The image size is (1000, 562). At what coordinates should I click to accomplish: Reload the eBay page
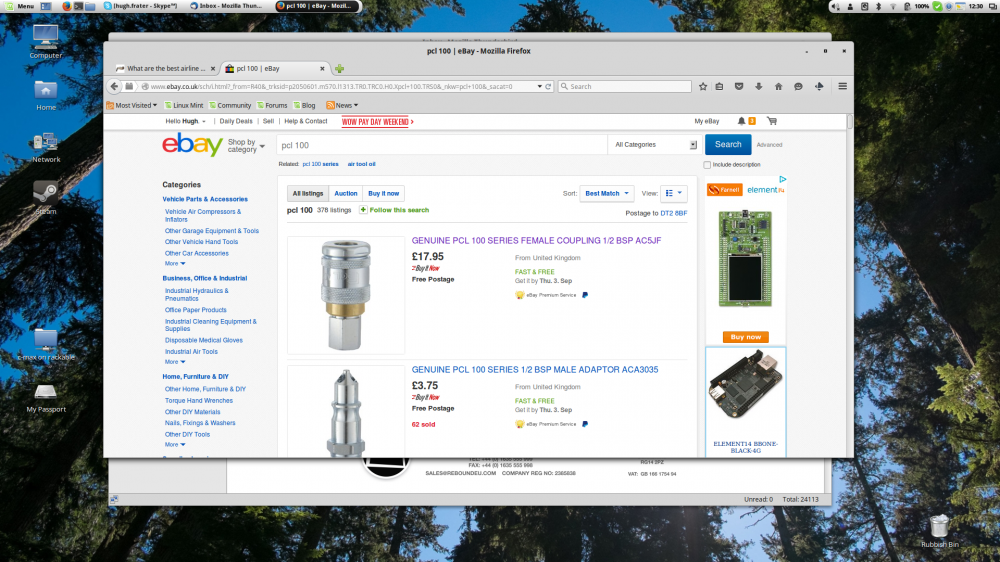click(x=548, y=86)
